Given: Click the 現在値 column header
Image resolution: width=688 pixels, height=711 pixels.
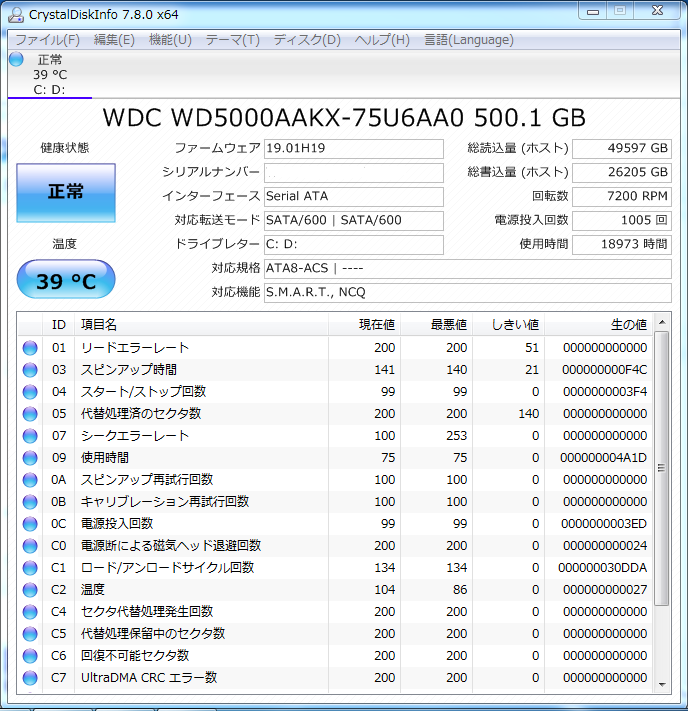Looking at the screenshot, I should click(x=365, y=325).
